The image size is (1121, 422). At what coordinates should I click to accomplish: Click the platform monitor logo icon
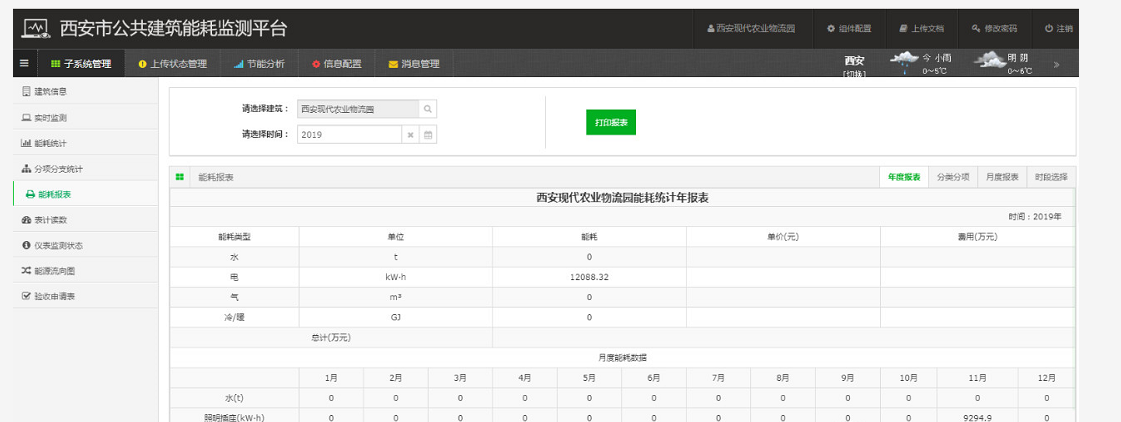point(36,29)
